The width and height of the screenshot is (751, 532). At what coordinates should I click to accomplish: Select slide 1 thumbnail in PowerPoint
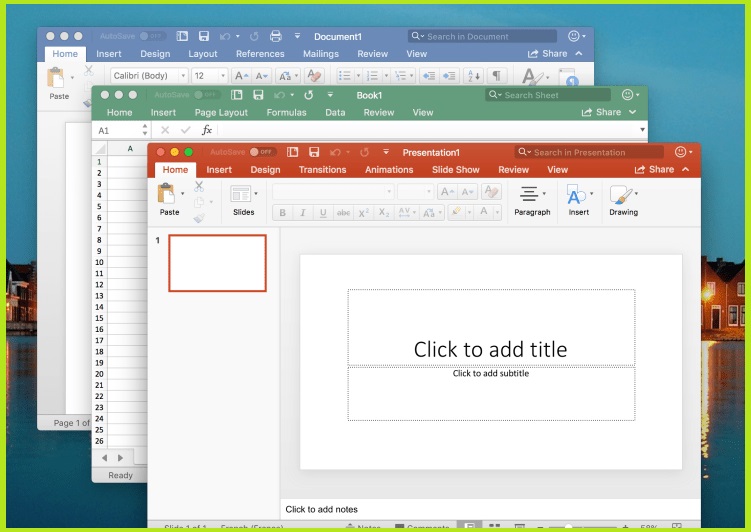217,263
